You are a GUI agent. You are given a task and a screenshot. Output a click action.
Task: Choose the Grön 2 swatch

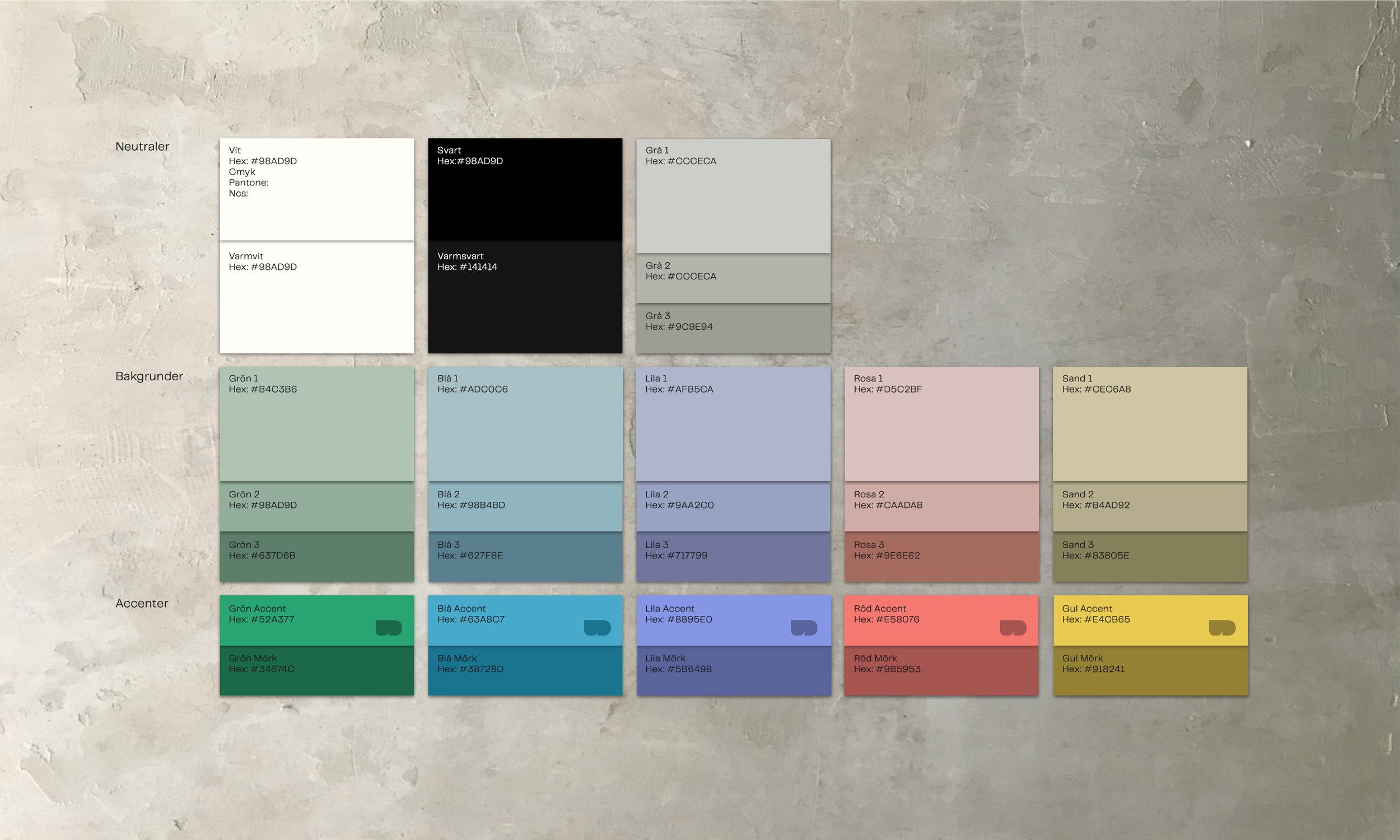[x=317, y=507]
